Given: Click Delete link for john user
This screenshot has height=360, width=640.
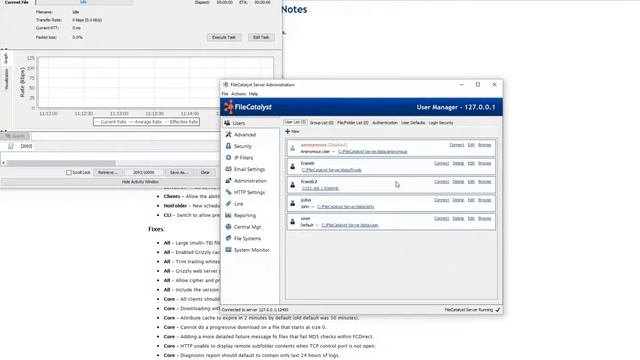Looking at the screenshot, I should tap(458, 200).
